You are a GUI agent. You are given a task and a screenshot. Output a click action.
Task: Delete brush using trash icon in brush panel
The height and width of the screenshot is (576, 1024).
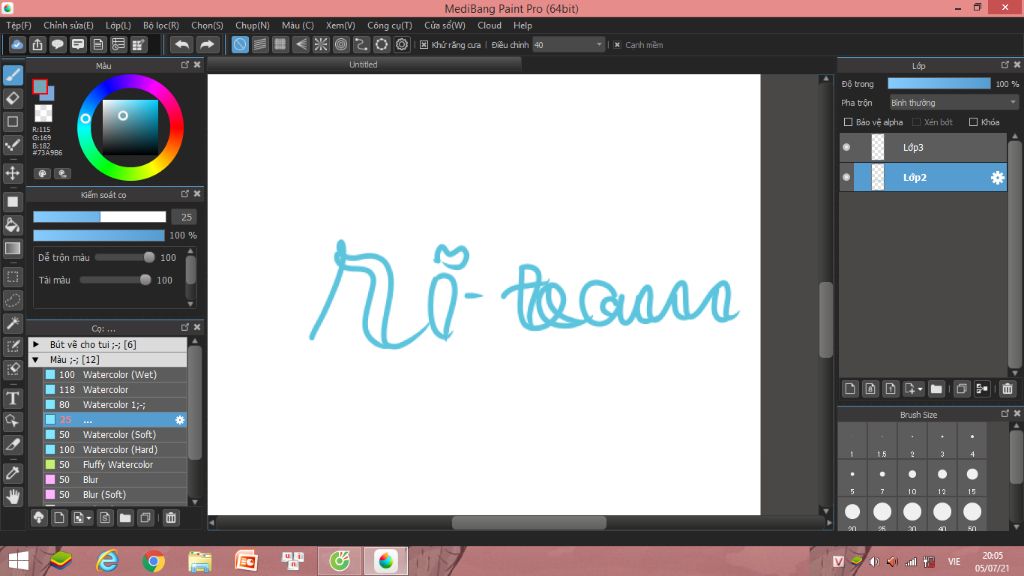point(170,518)
